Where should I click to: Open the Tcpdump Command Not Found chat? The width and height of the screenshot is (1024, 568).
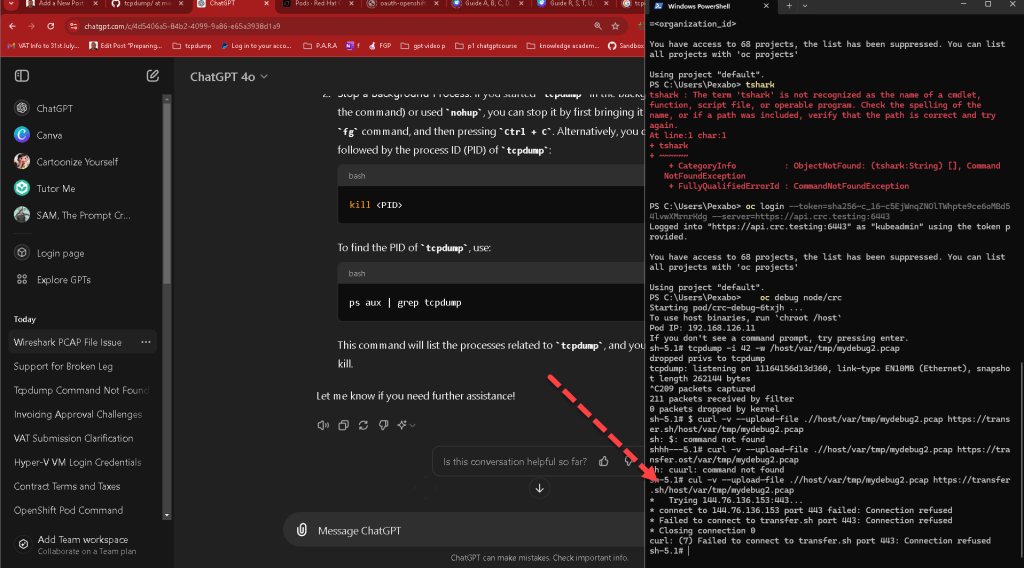[81, 390]
